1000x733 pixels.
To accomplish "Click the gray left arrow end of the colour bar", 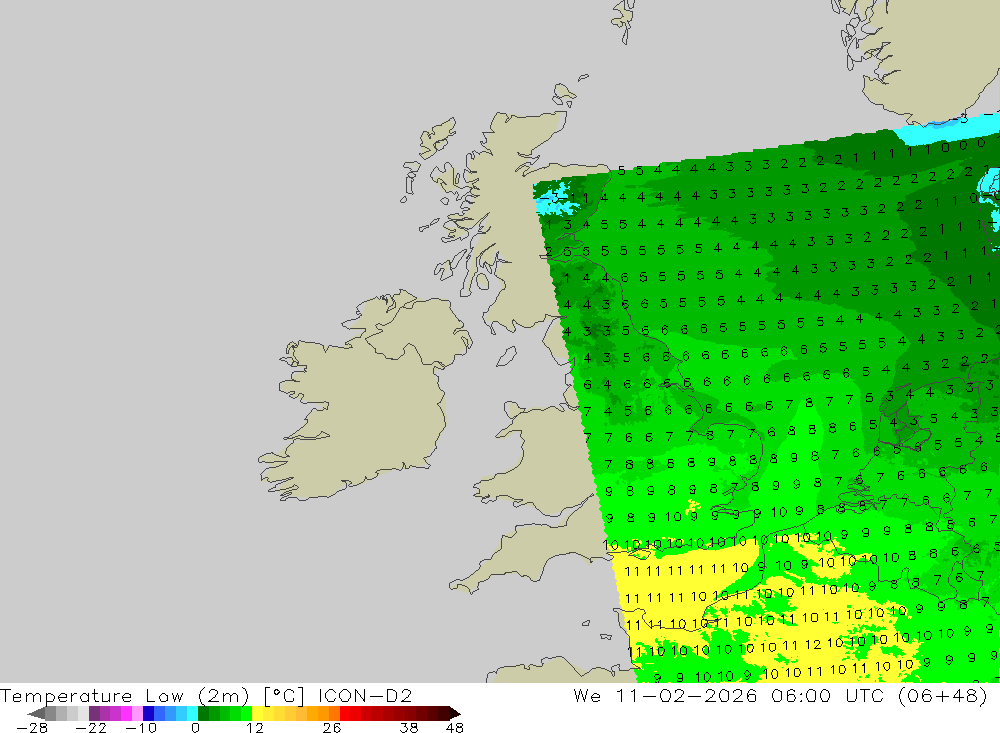I will (36, 714).
